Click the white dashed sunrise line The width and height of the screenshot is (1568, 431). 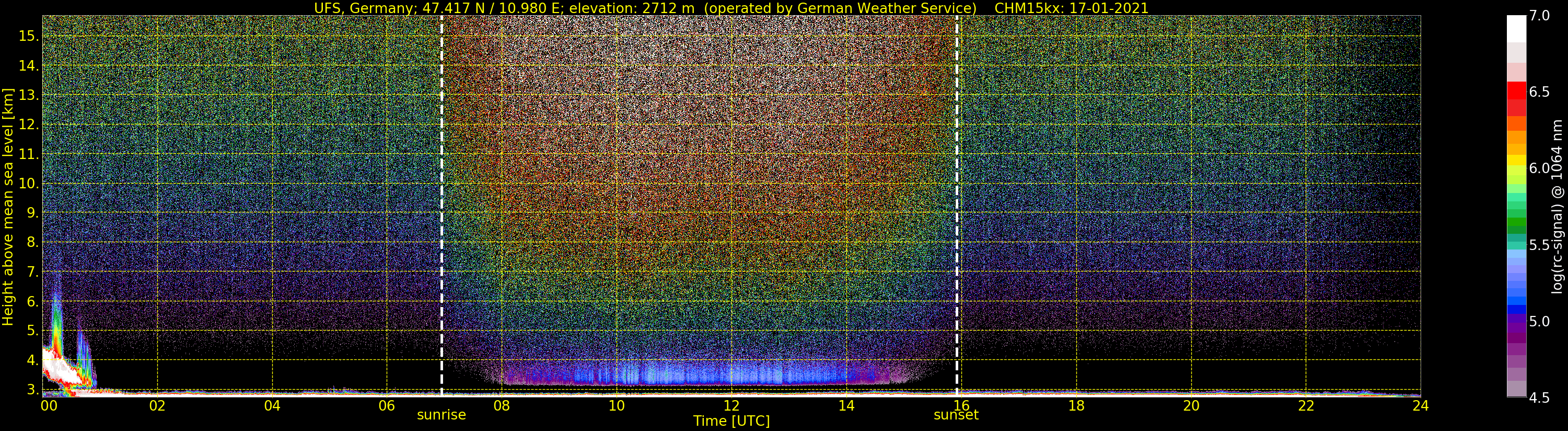(442, 206)
